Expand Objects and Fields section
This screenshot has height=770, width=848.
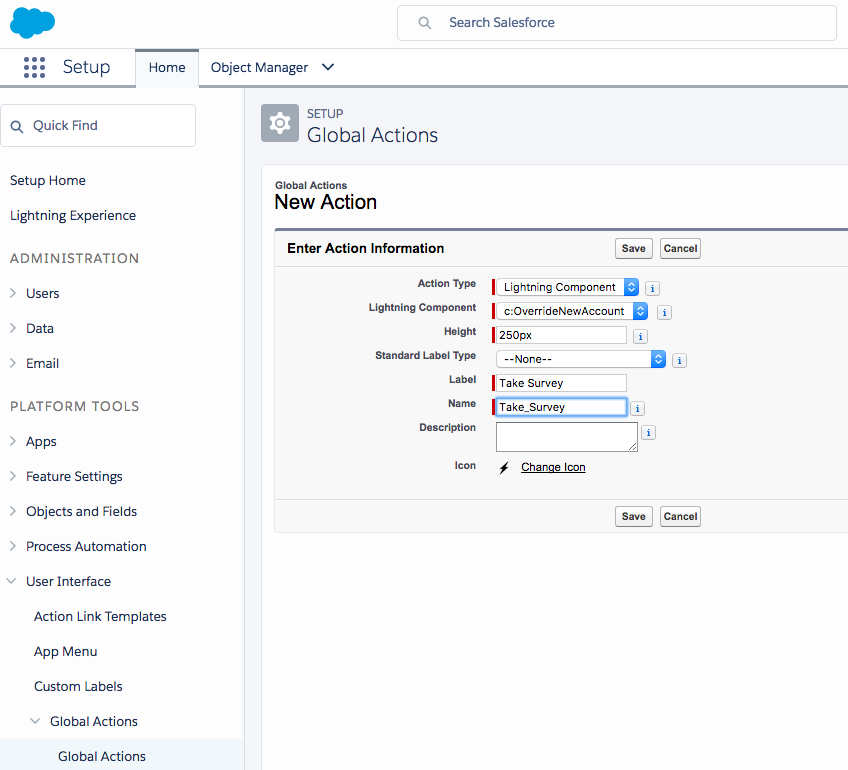tap(13, 511)
